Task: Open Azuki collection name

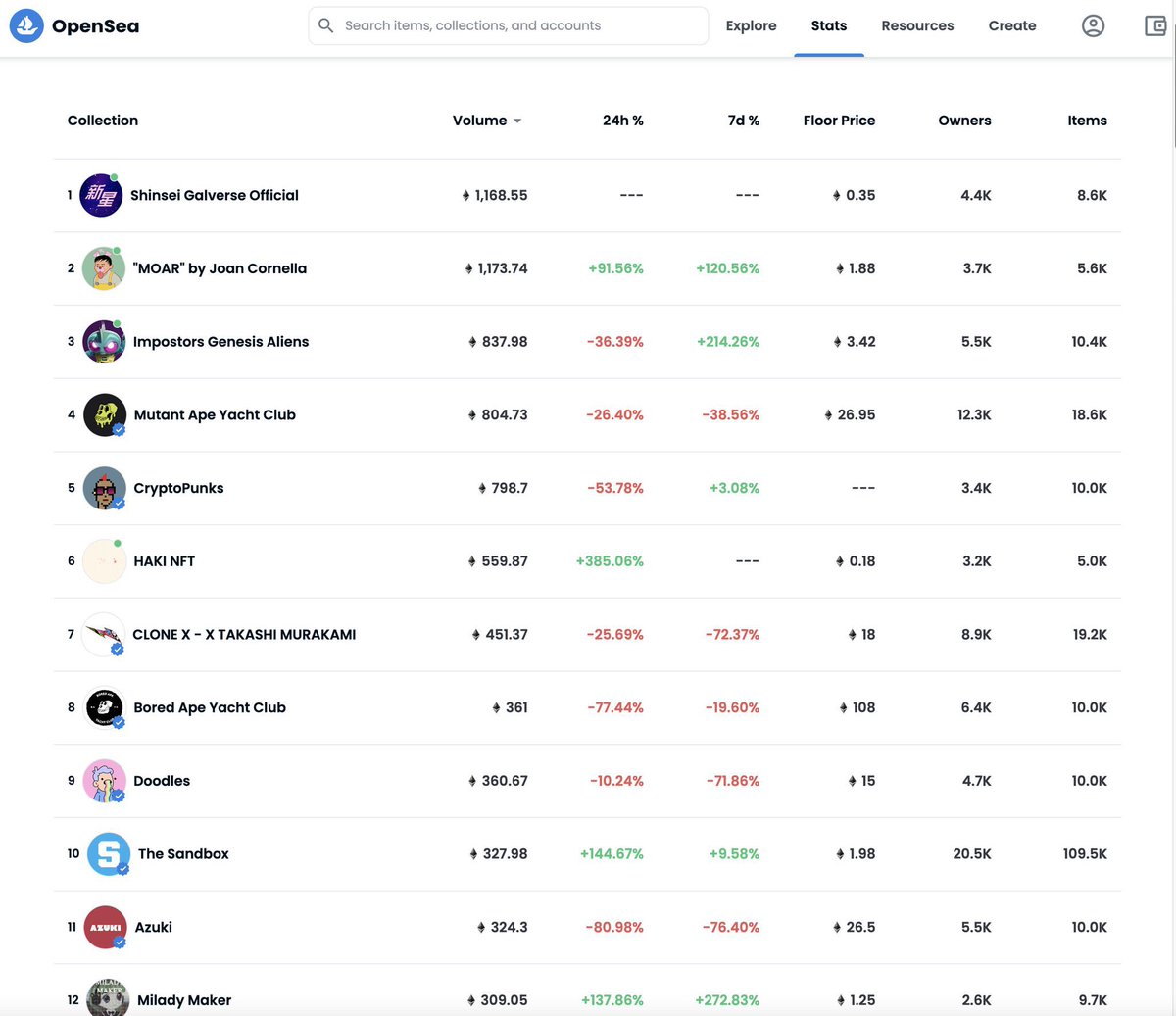Action: [x=153, y=927]
